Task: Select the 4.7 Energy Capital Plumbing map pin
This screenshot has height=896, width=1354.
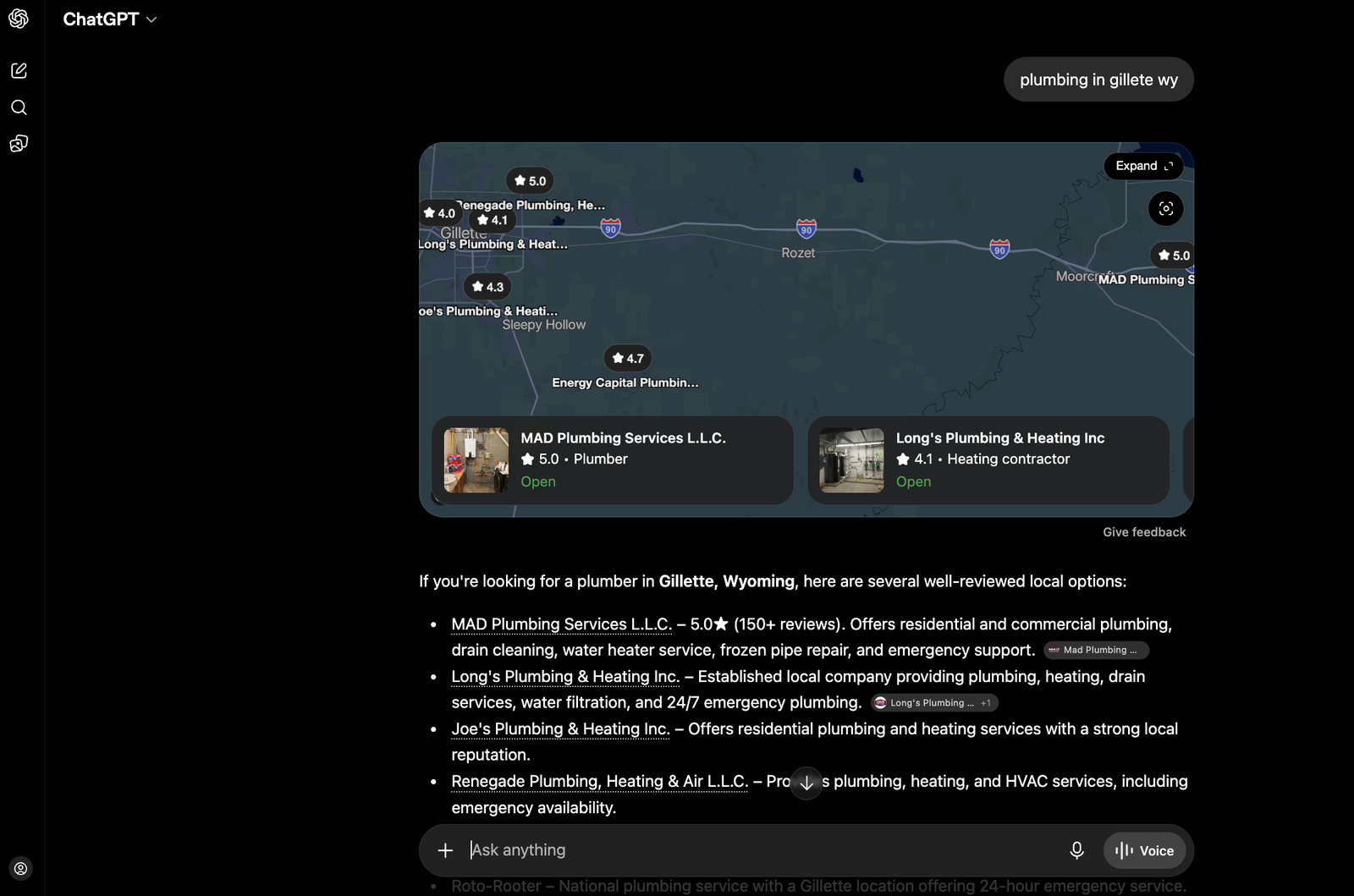Action: [627, 359]
